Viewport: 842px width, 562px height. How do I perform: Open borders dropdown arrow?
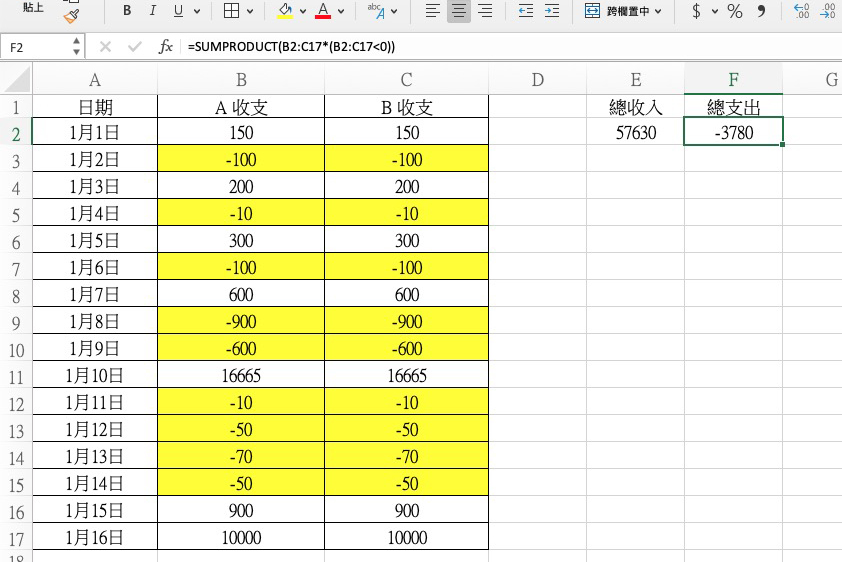(250, 11)
